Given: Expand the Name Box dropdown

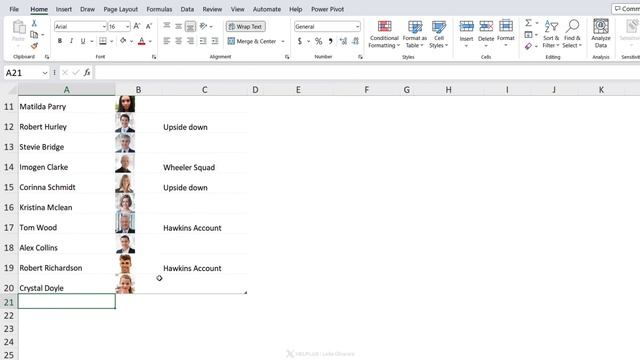Looking at the screenshot, I should tap(44, 73).
